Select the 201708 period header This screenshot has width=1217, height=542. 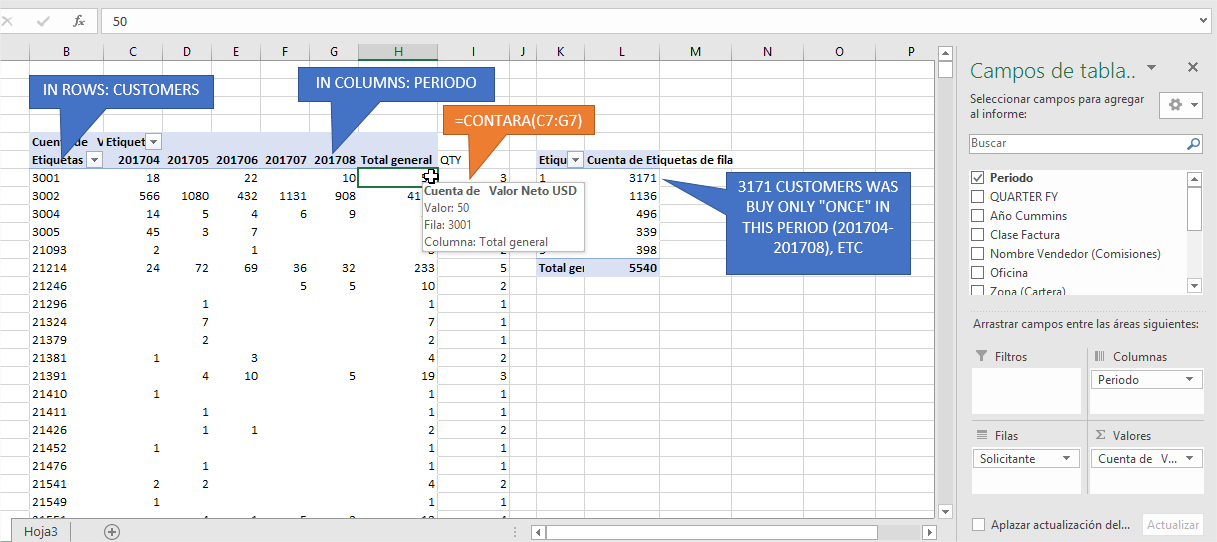(334, 159)
